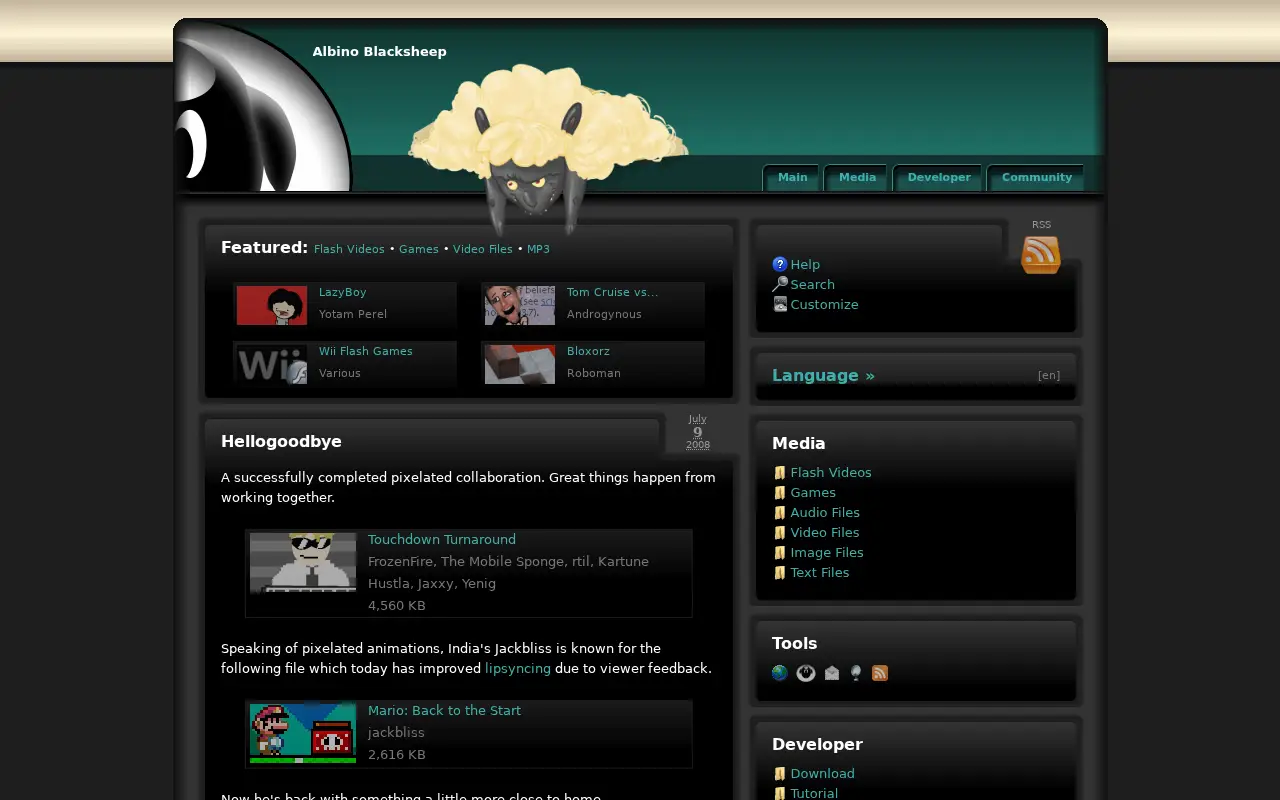
Task: Expand the Language » section
Action: point(823,375)
